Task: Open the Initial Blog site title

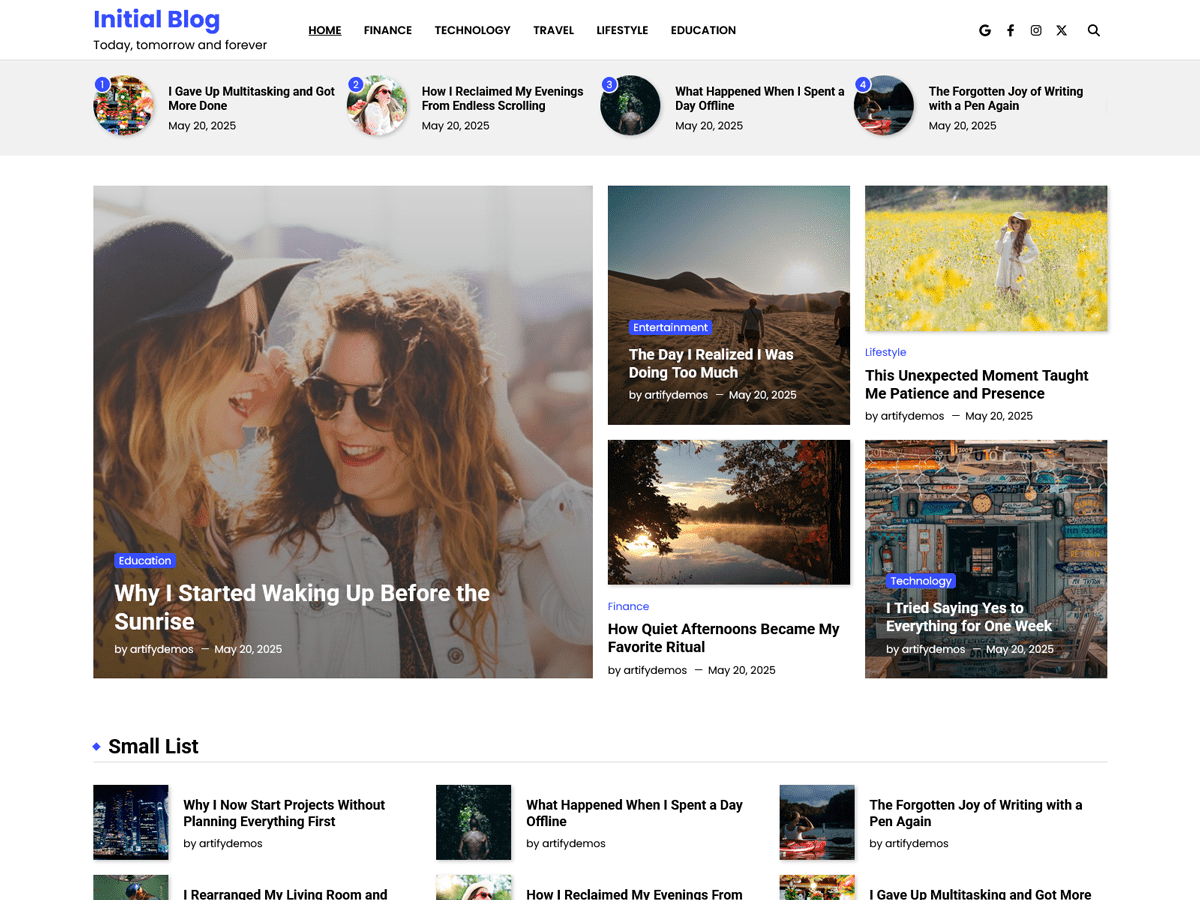Action: pyautogui.click(x=156, y=19)
